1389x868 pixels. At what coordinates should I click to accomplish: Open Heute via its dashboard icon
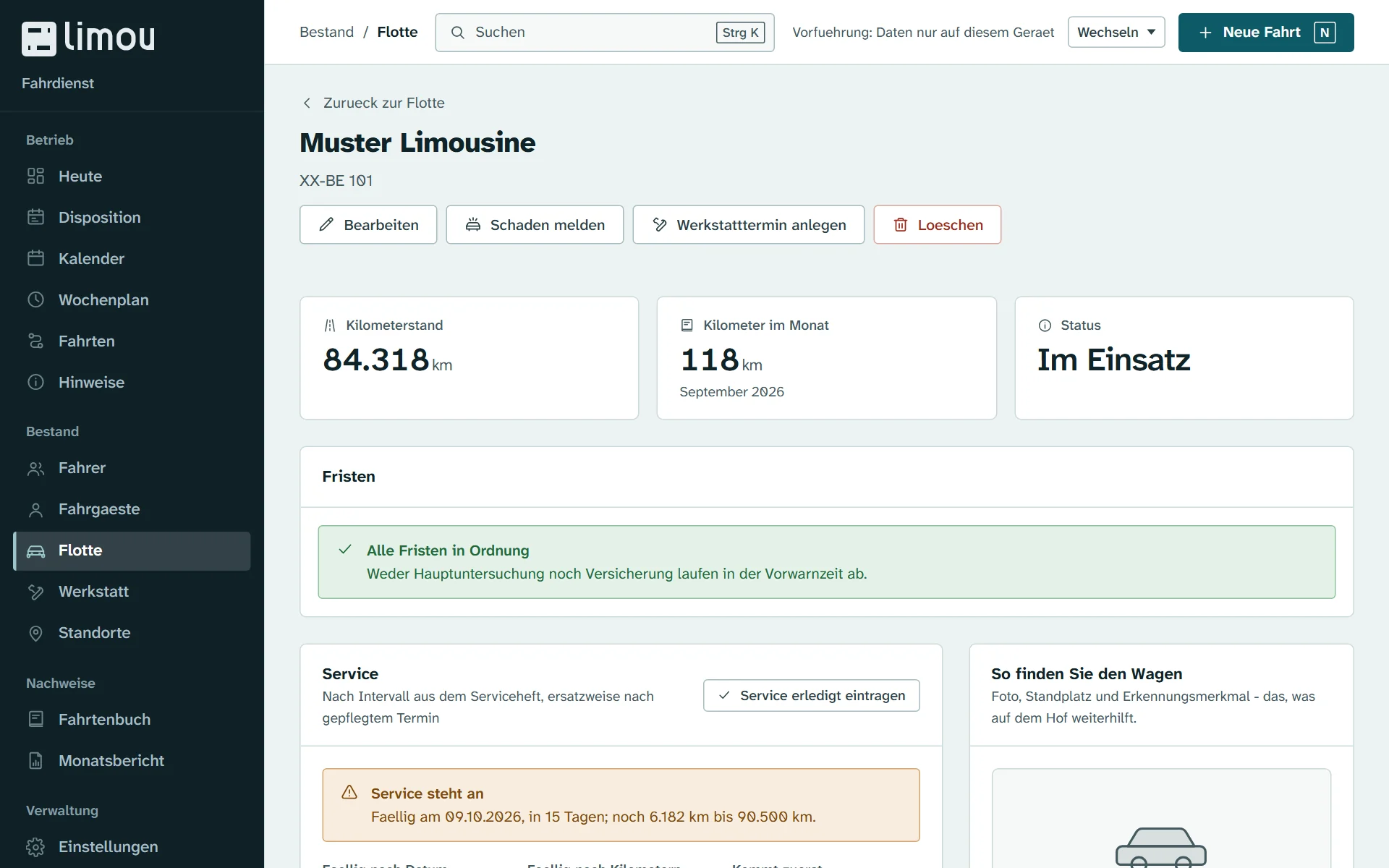(35, 176)
